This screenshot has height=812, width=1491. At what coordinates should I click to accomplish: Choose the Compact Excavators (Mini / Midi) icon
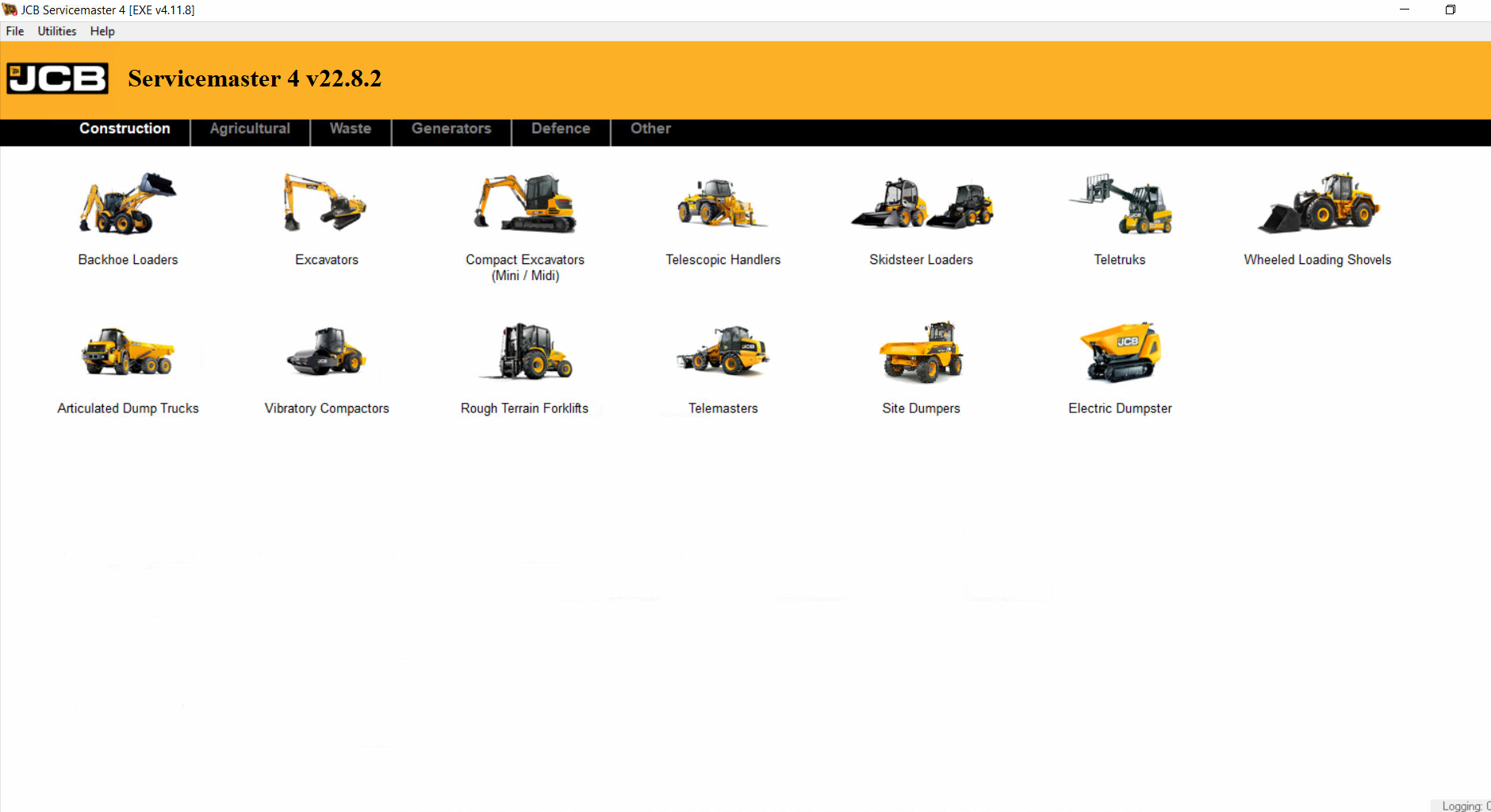pos(525,203)
